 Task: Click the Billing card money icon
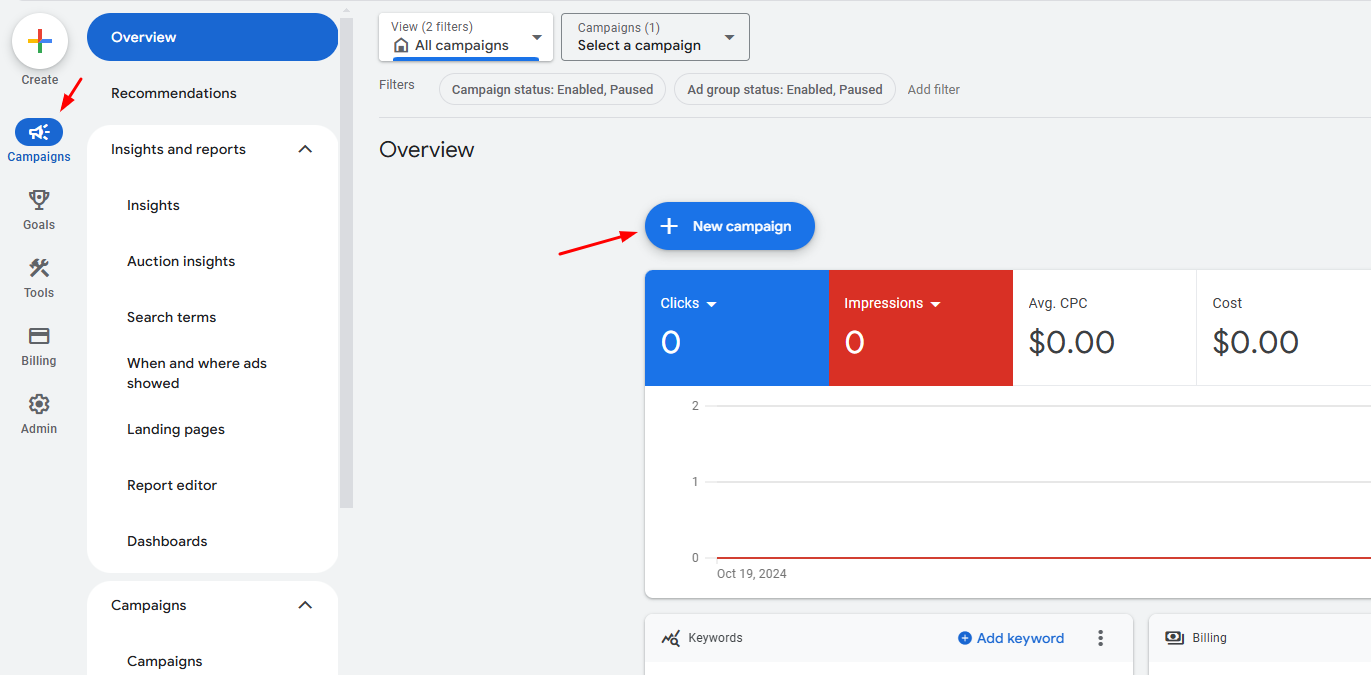point(1175,638)
